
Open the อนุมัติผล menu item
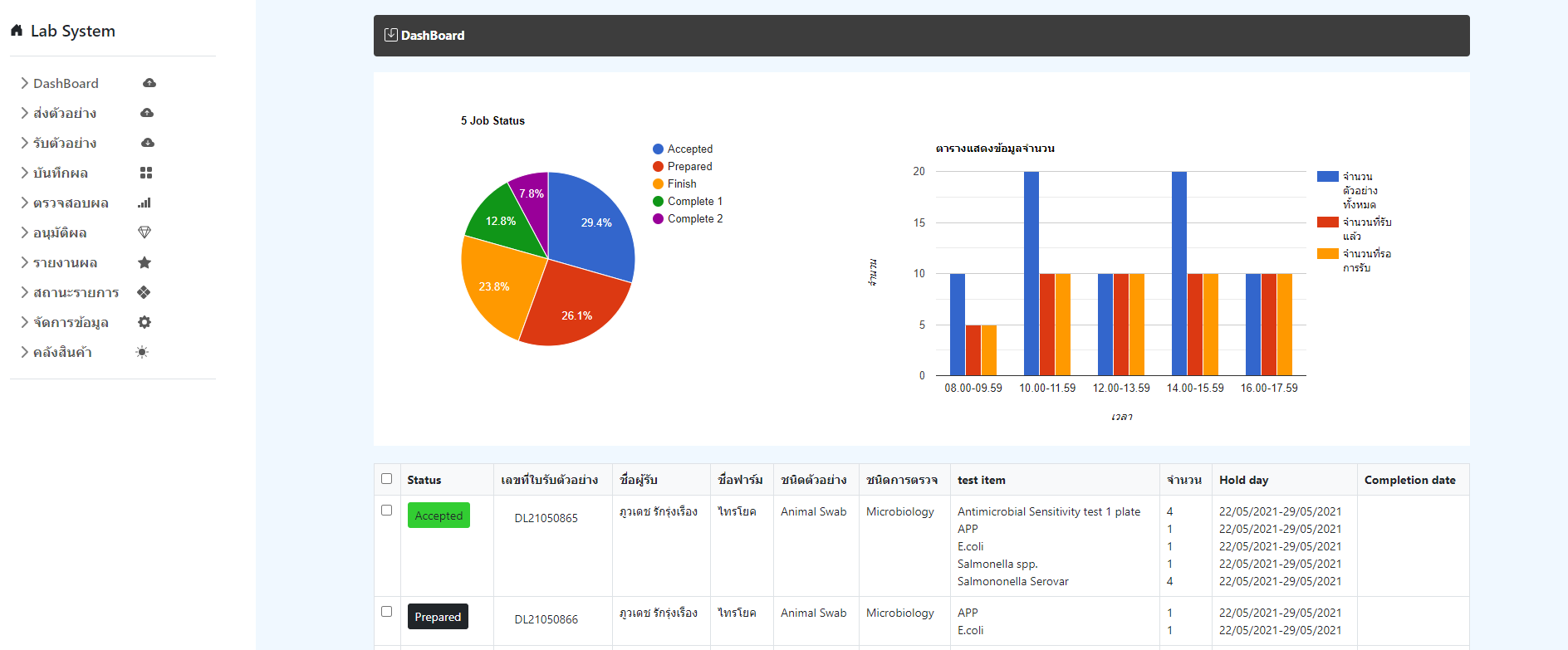(x=60, y=232)
